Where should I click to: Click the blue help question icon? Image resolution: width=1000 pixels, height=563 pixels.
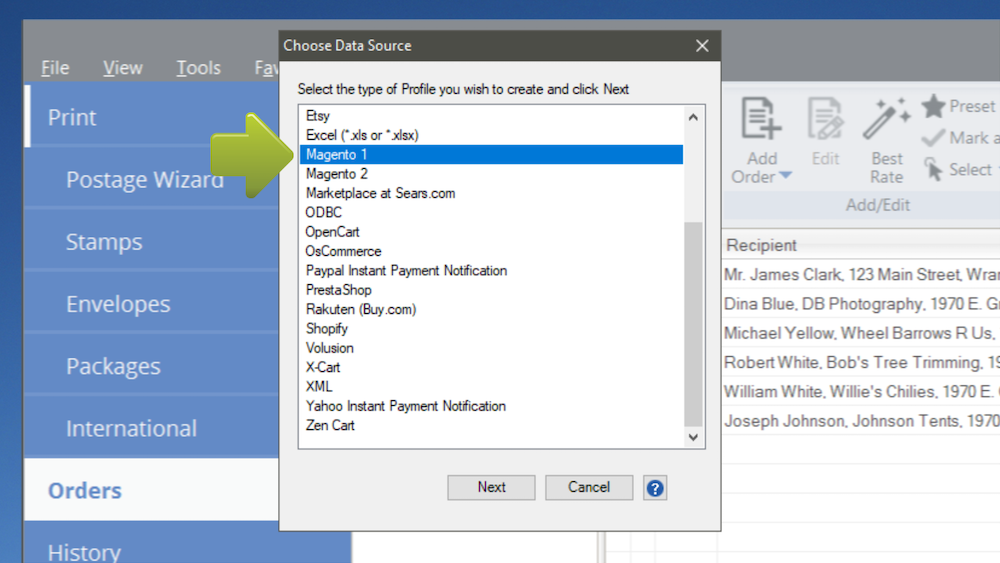coord(655,488)
